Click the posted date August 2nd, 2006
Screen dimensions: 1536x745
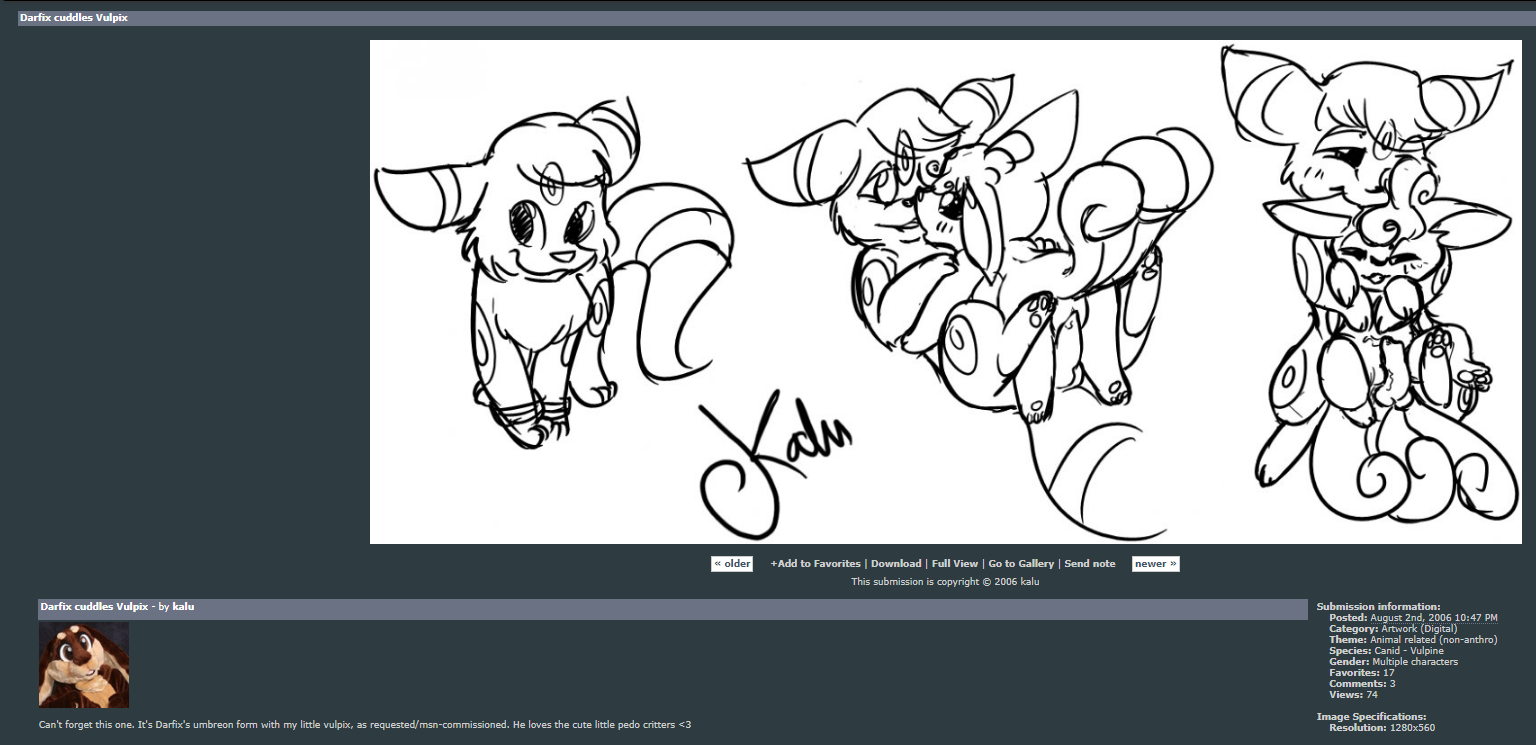tap(1434, 618)
